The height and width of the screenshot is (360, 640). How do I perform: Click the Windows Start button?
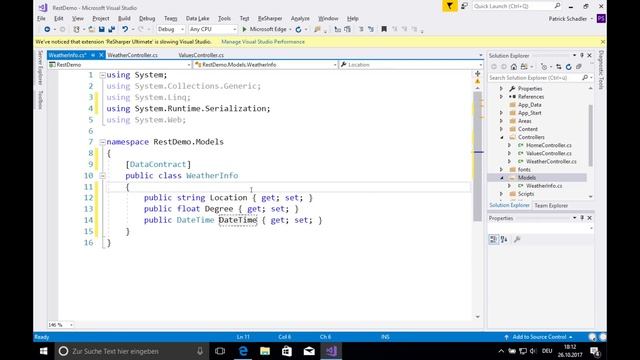click(44, 351)
